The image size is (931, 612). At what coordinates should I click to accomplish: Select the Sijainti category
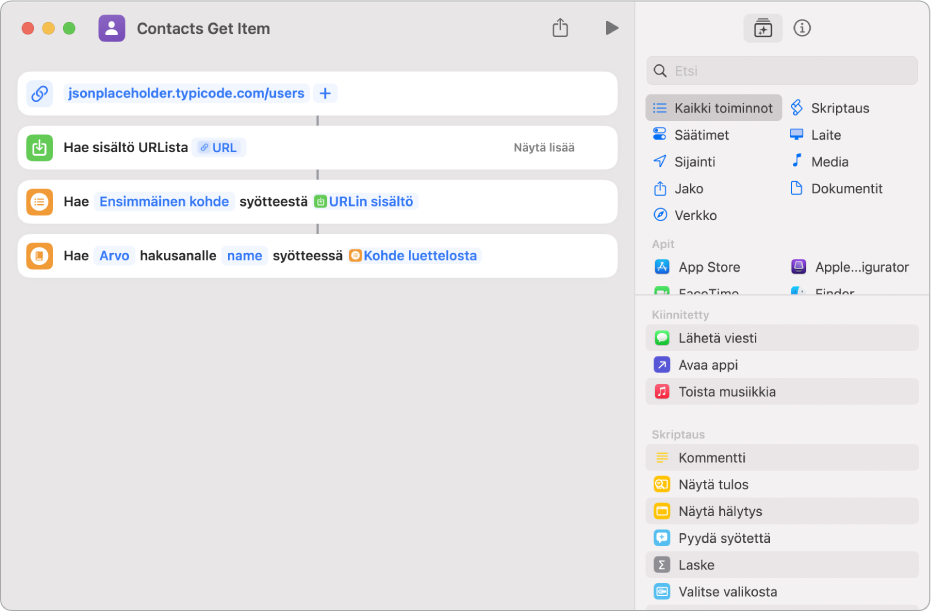684,161
